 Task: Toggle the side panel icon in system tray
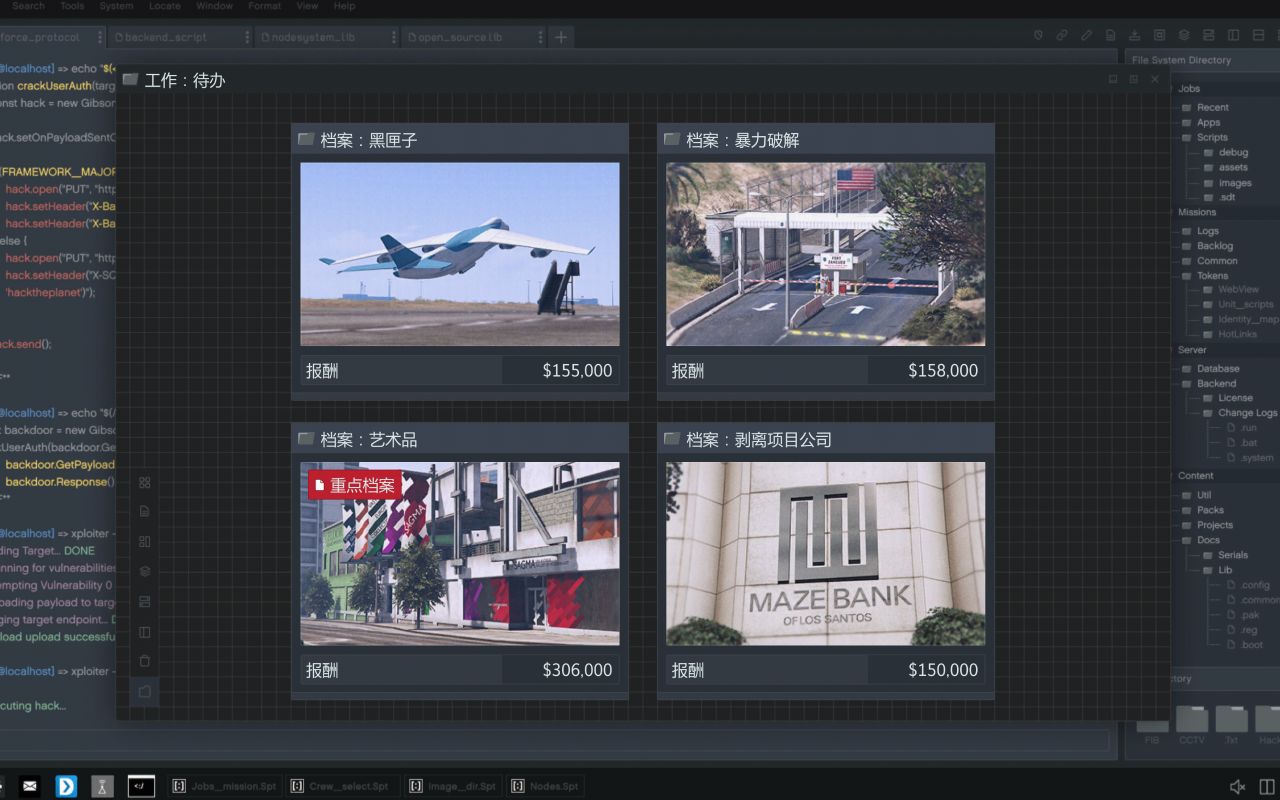point(1267,787)
